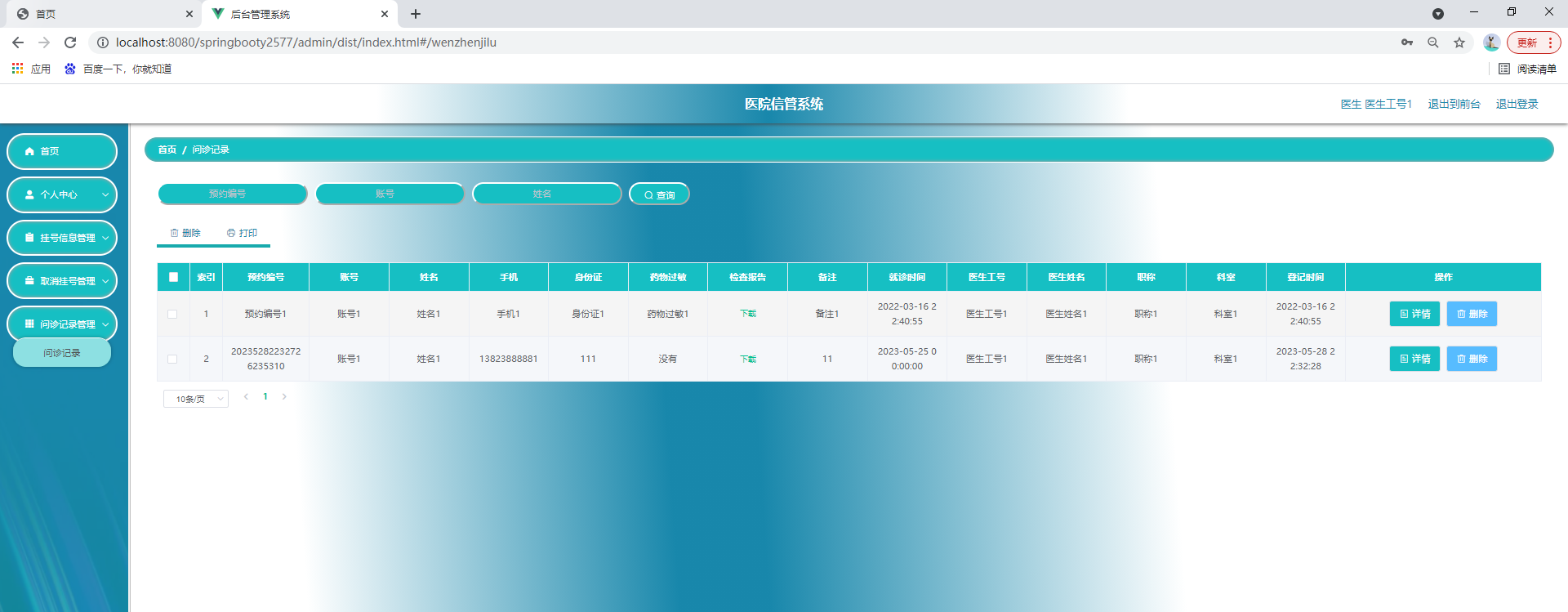Click the 登记时间 column header
Viewport: 1568px width, 612px height.
coord(1306,277)
